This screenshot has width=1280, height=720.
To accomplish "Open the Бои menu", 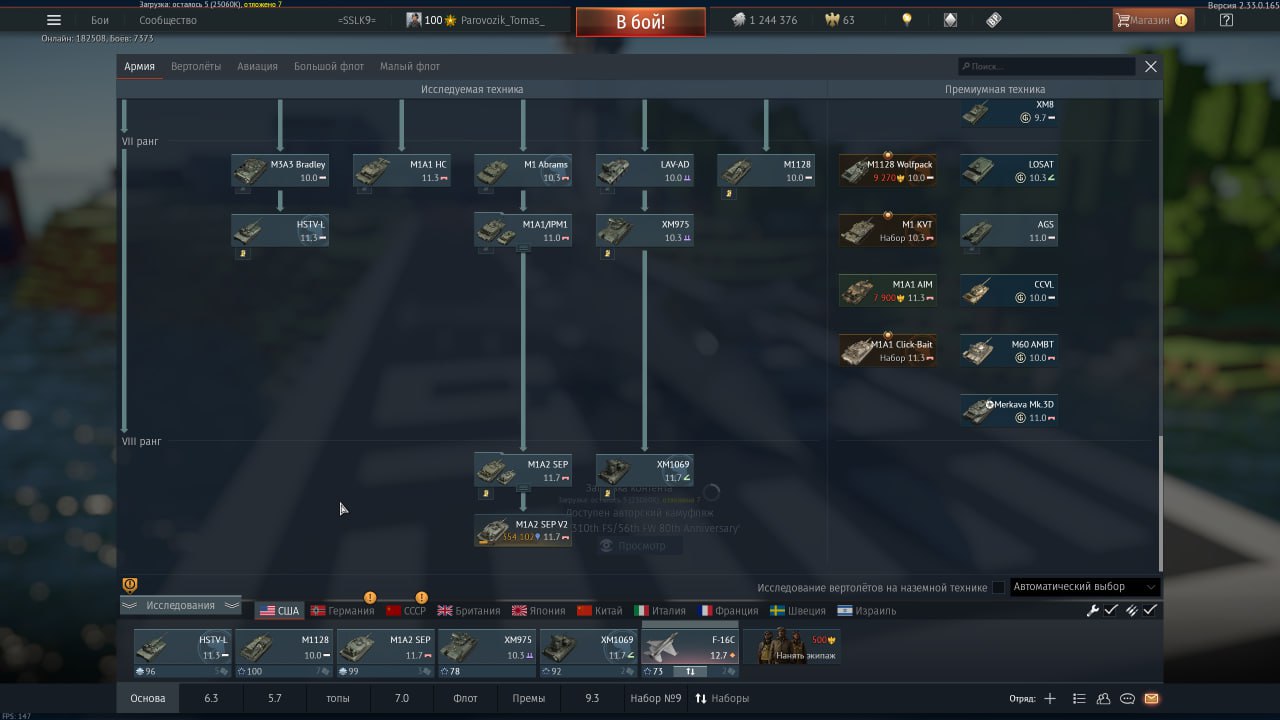I will point(100,20).
